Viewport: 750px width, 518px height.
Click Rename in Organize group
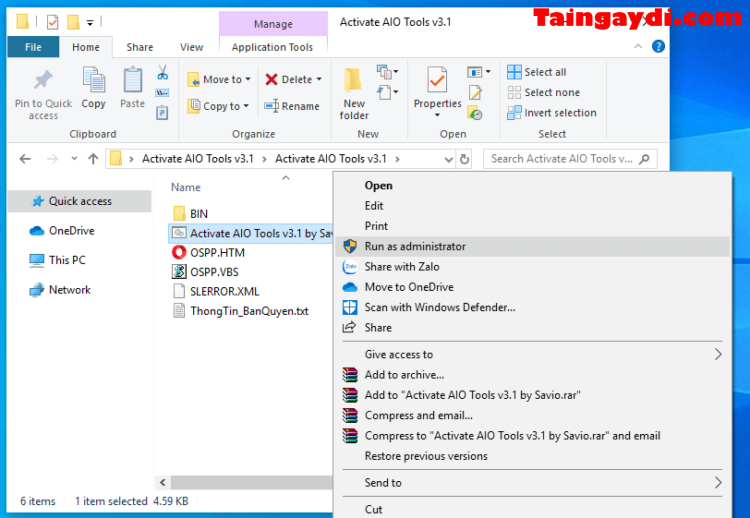pos(292,106)
